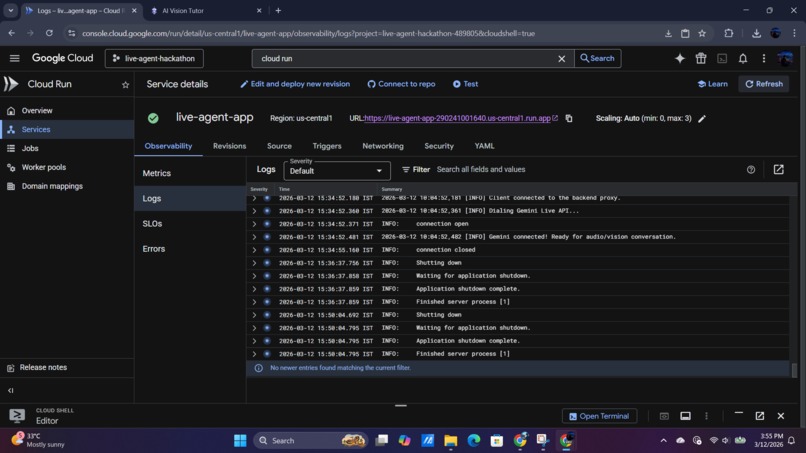The width and height of the screenshot is (806, 453).
Task: Reload the browser page
Action: (49, 33)
